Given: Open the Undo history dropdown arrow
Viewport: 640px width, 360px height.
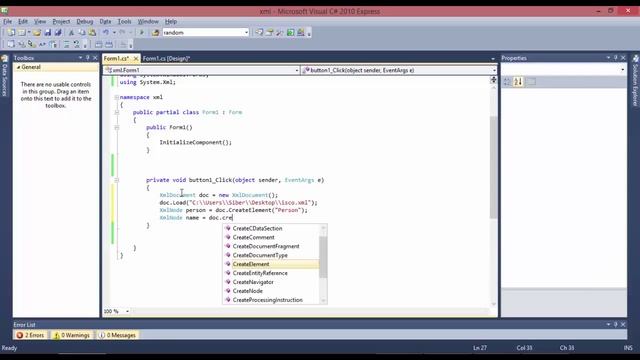Looking at the screenshot, I should [114, 33].
